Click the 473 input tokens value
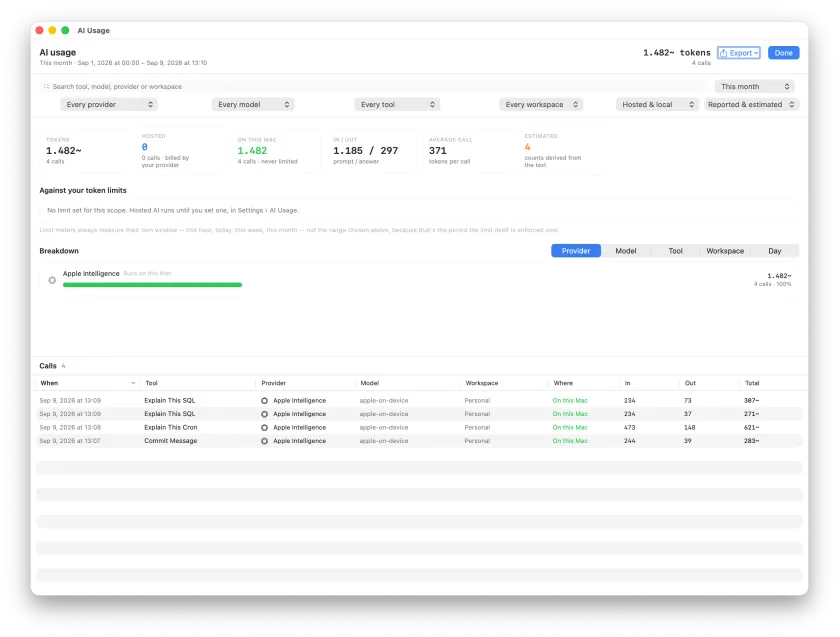 629,428
